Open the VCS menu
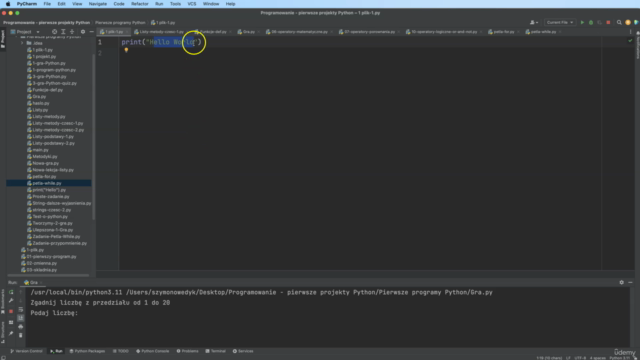 (191, 4)
